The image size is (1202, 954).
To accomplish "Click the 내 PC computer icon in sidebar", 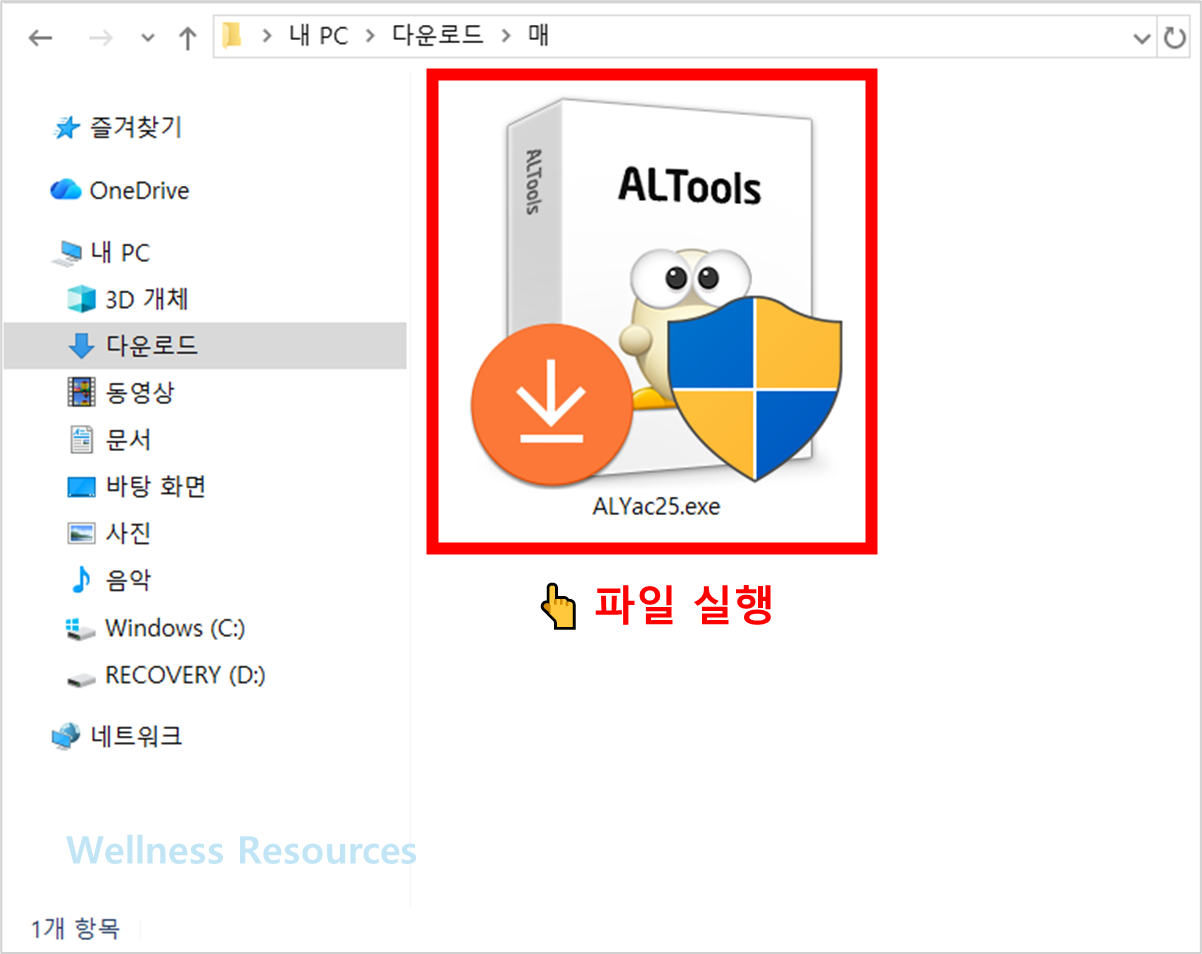I will 66,254.
